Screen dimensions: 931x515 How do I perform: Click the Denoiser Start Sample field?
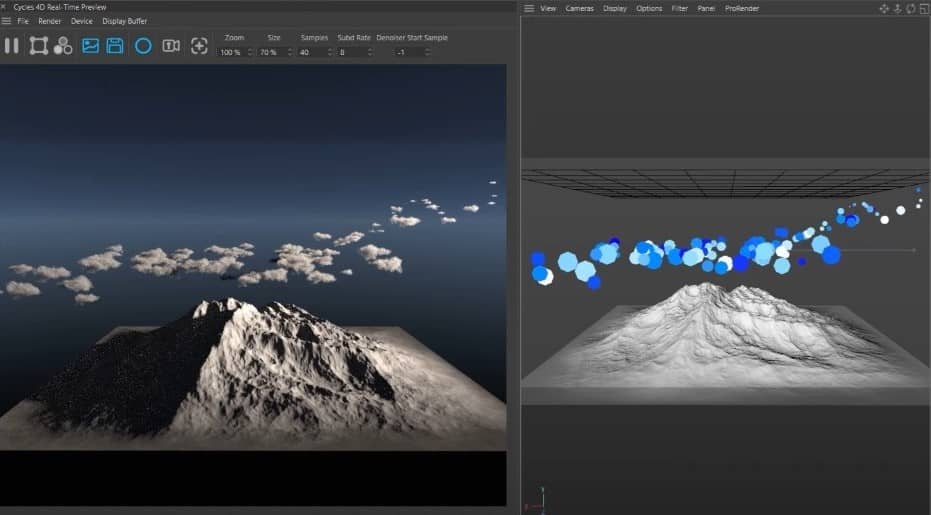[407, 52]
